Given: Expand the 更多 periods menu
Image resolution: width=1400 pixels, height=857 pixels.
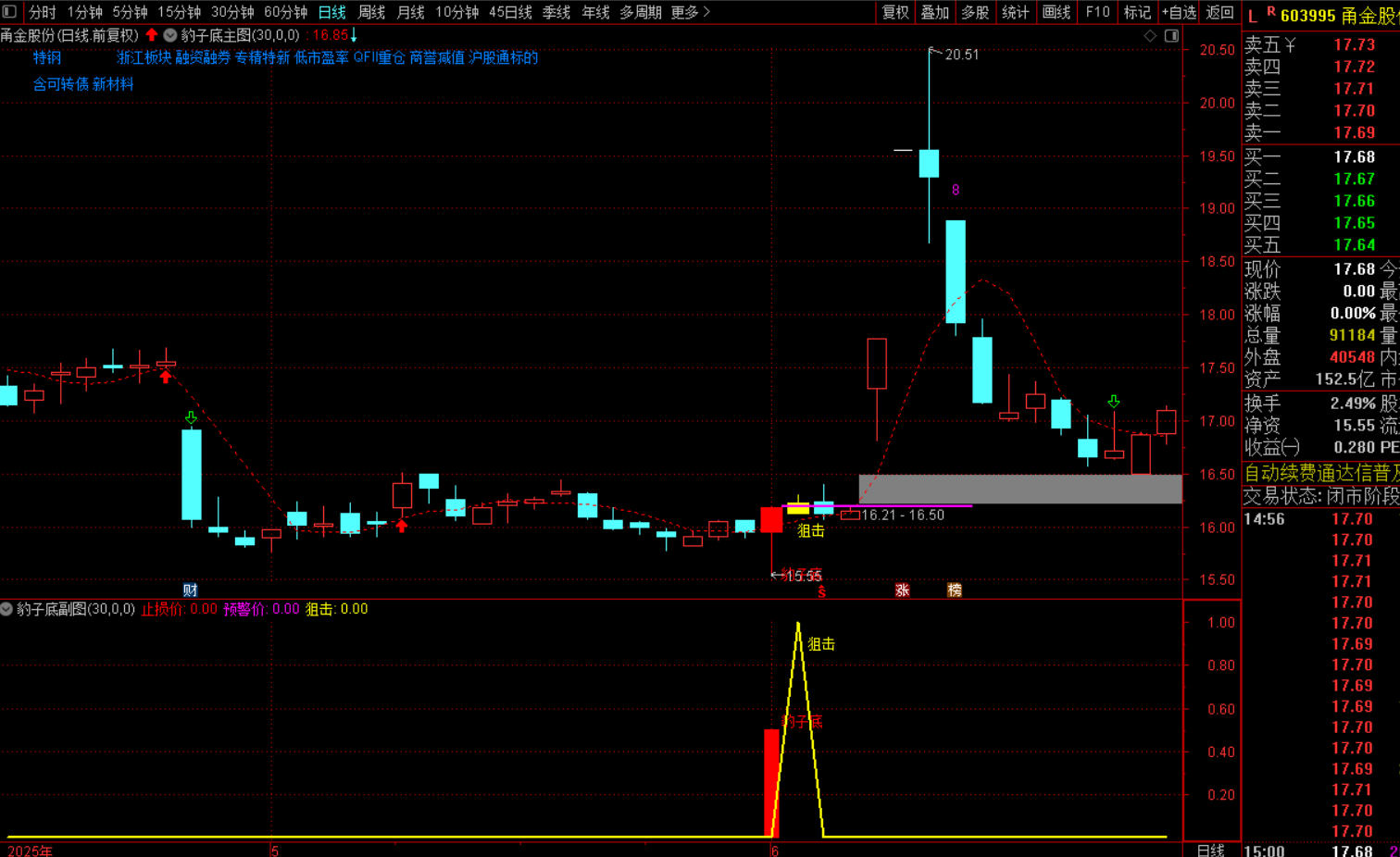Looking at the screenshot, I should 690,12.
